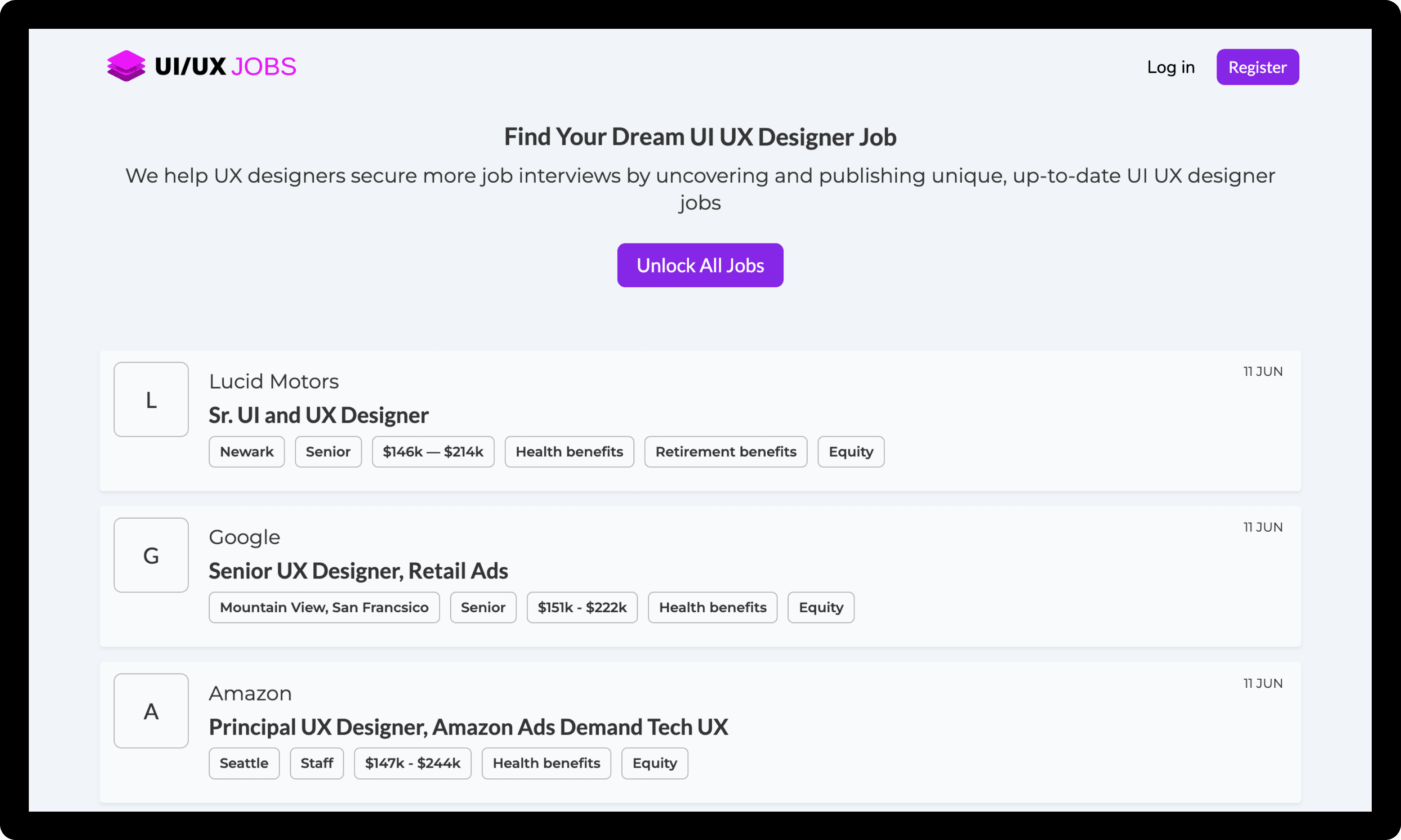Click Health benefits tag on Lucid Motors job
The image size is (1401, 840).
[x=569, y=452]
